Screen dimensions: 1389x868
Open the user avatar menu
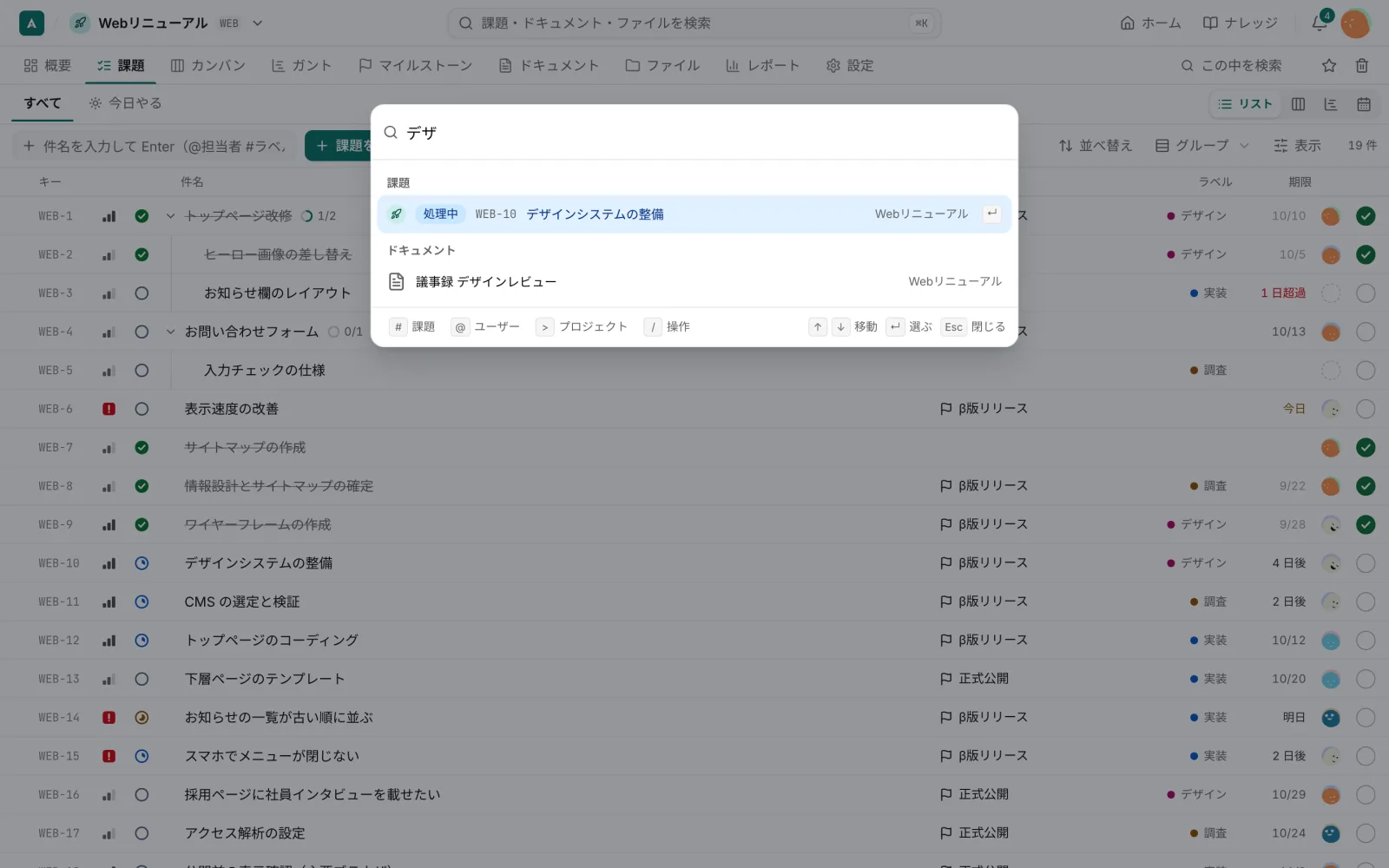(1355, 23)
